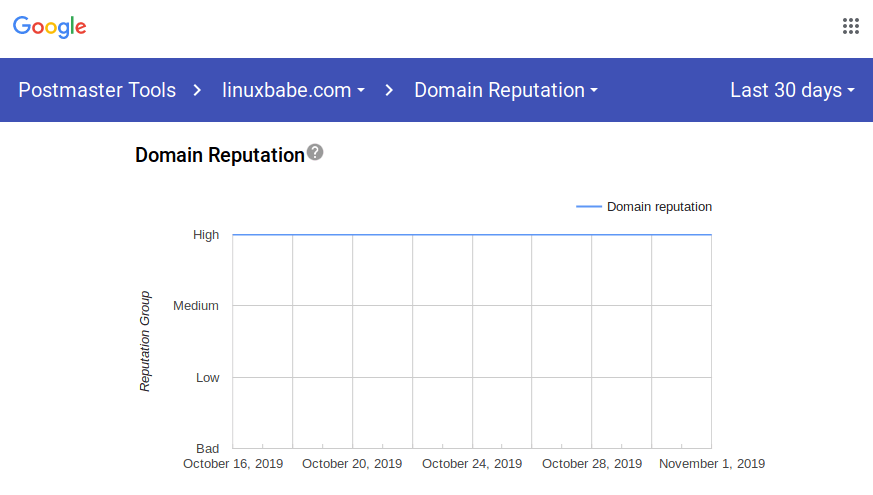Click the Low reputation axis label
873x495 pixels.
click(x=207, y=378)
